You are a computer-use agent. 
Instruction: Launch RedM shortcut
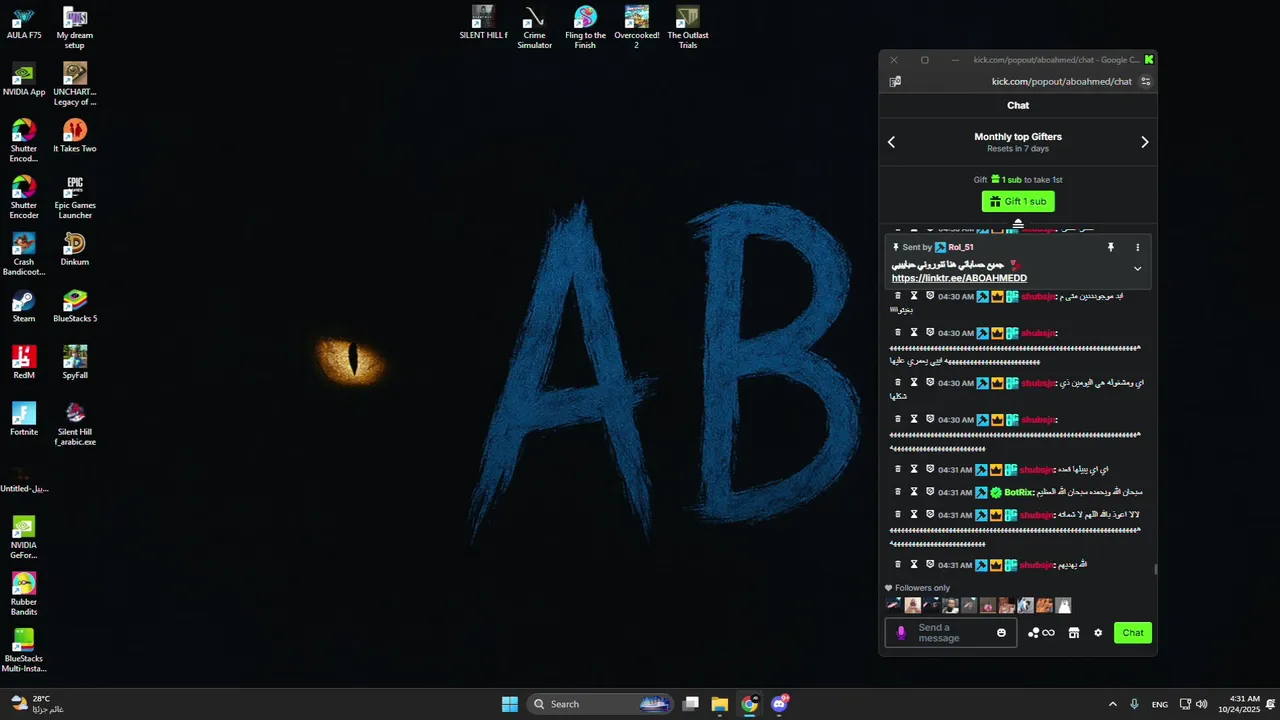pyautogui.click(x=24, y=363)
